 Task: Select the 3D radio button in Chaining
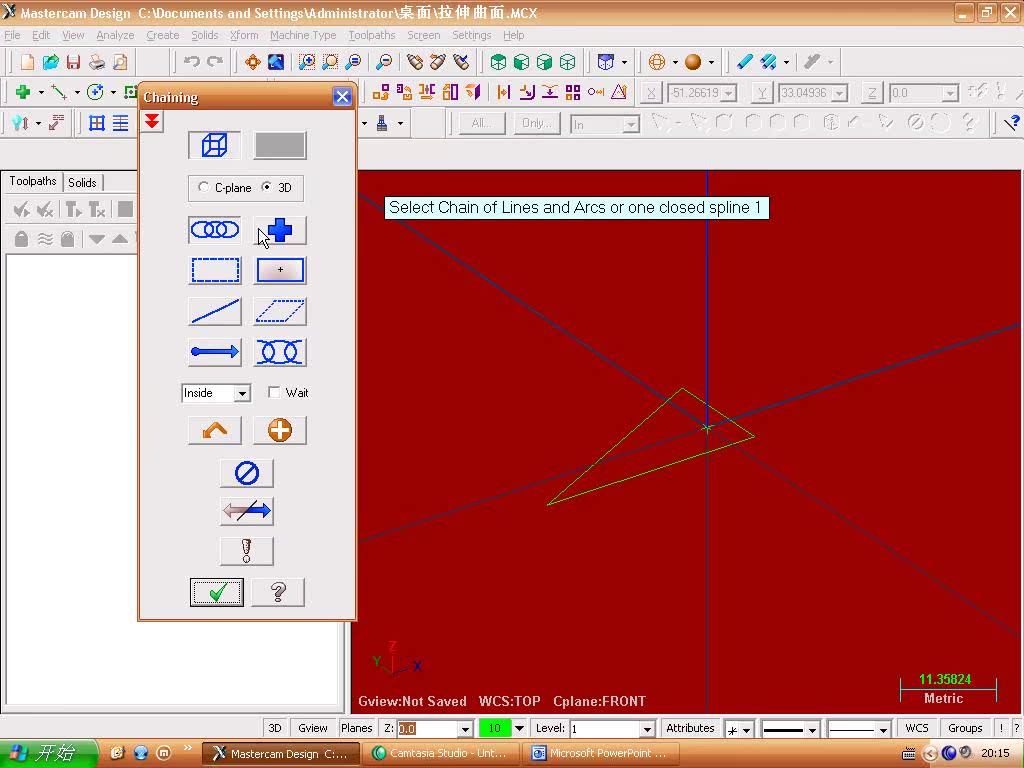266,187
